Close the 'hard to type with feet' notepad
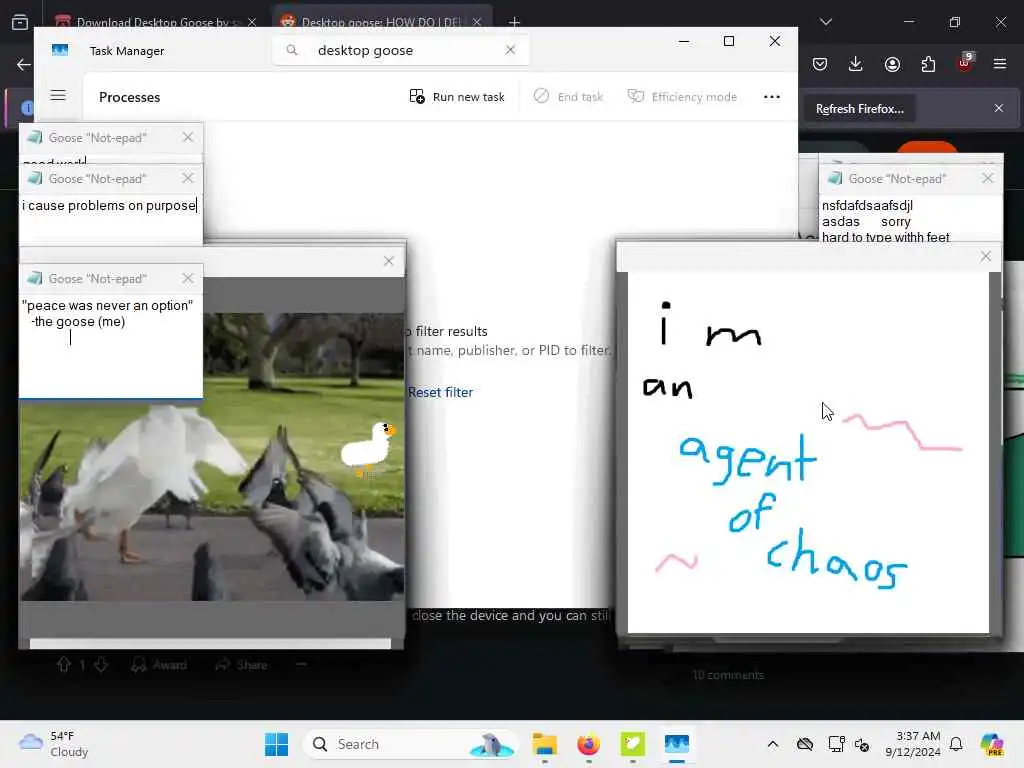Viewport: 1024px width, 768px height. 987,178
